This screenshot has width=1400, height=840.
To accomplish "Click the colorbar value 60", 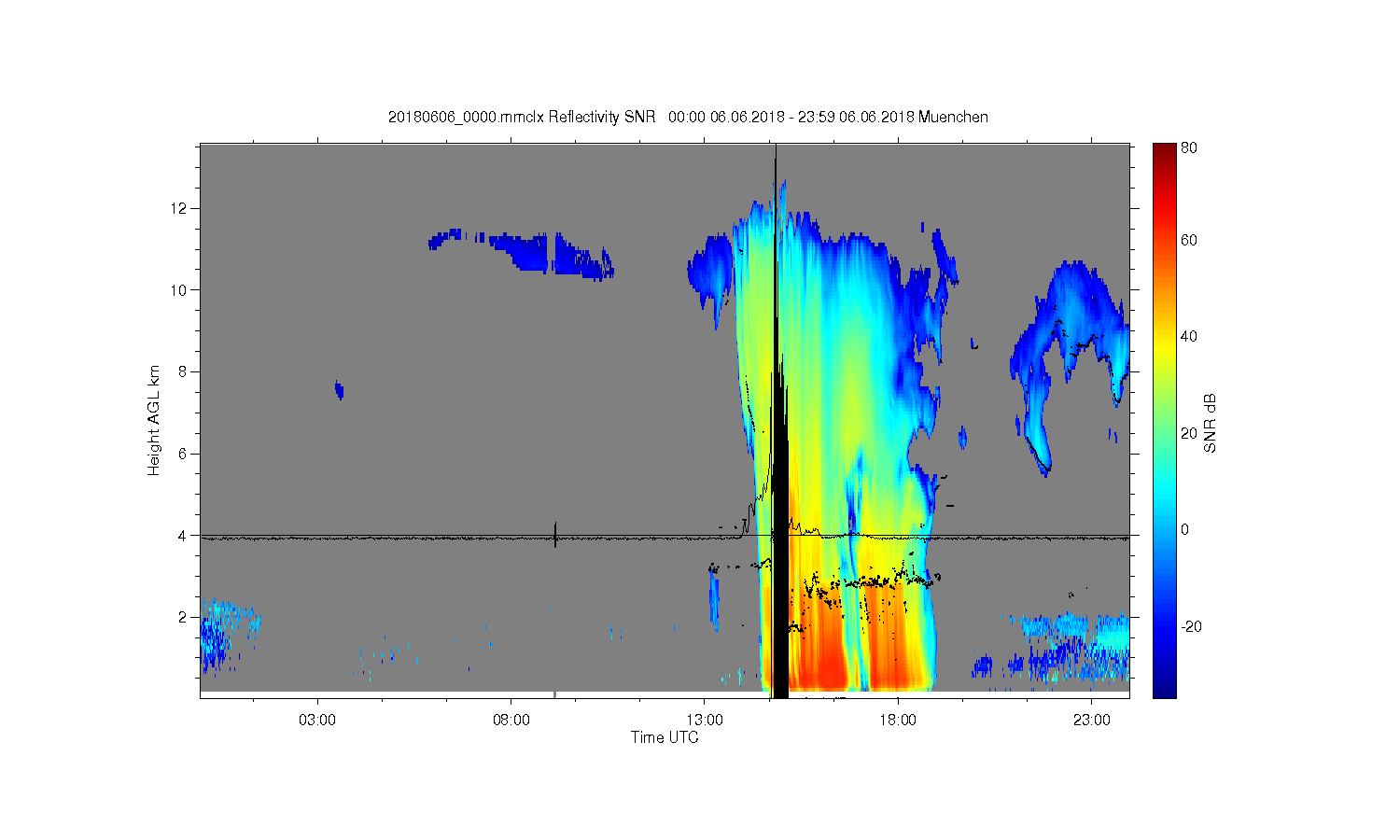I will coord(1189,240).
